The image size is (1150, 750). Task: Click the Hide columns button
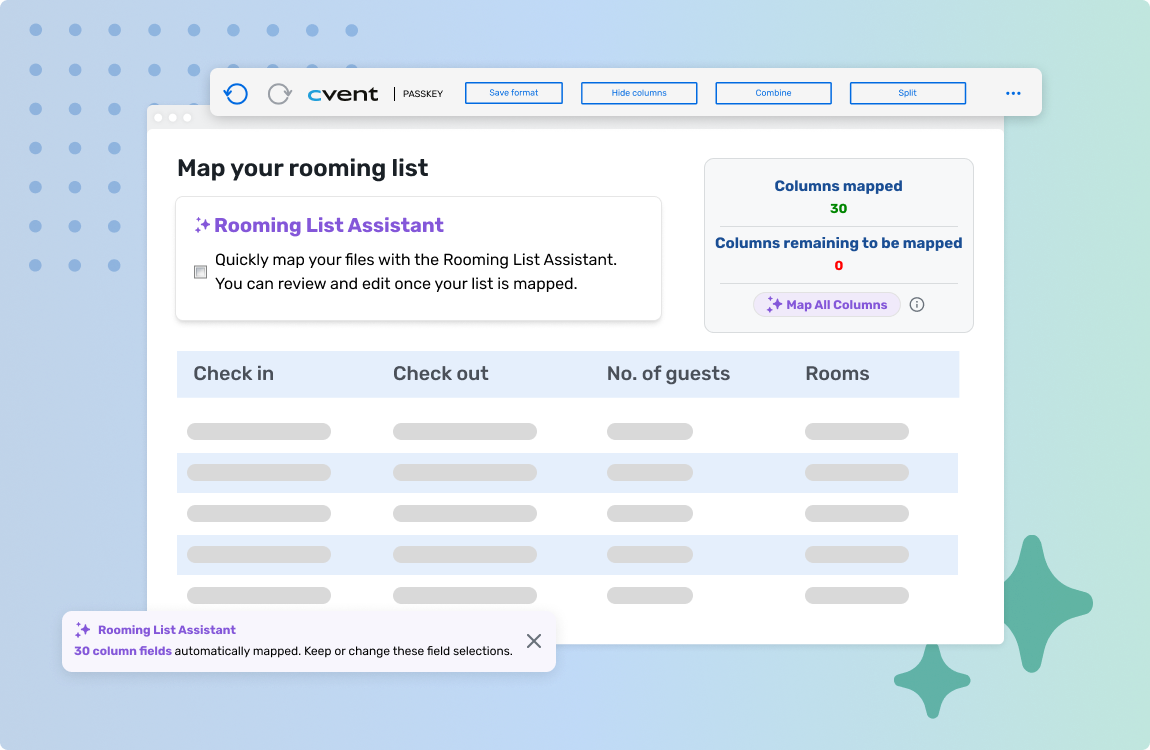coord(639,92)
